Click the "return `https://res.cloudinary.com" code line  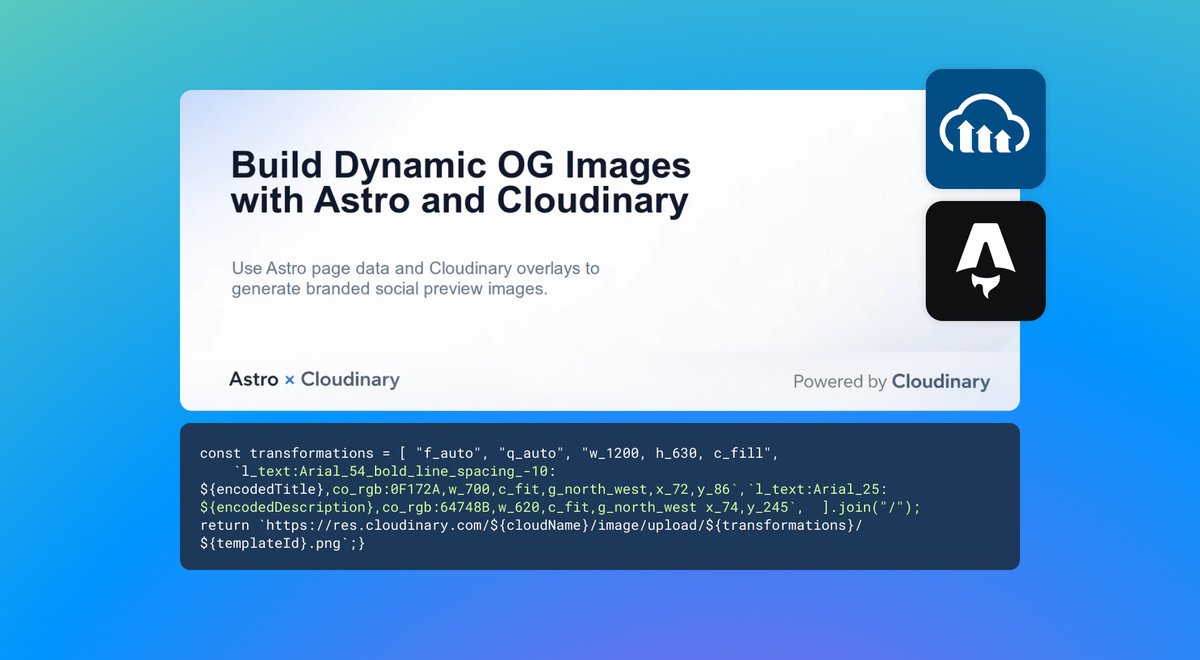531,526
